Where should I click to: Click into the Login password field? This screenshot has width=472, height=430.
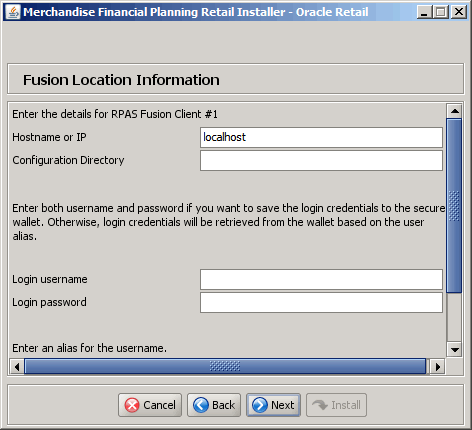(321, 302)
